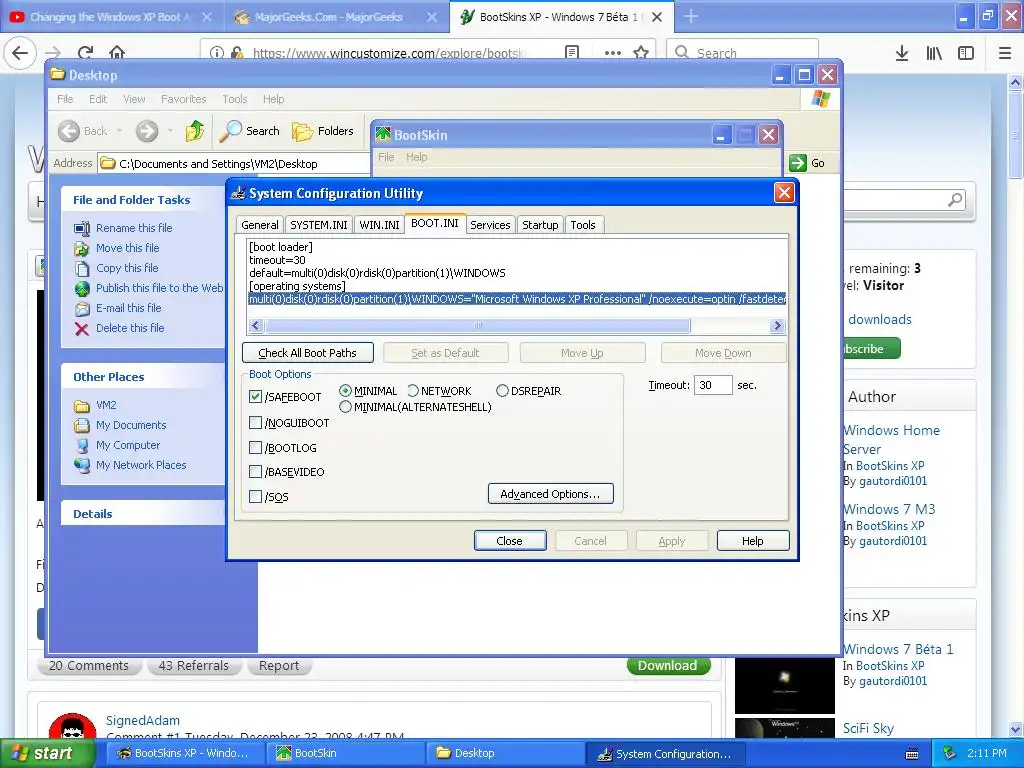Click the green Download button on webpage
The width and height of the screenshot is (1024, 768).
pos(667,665)
